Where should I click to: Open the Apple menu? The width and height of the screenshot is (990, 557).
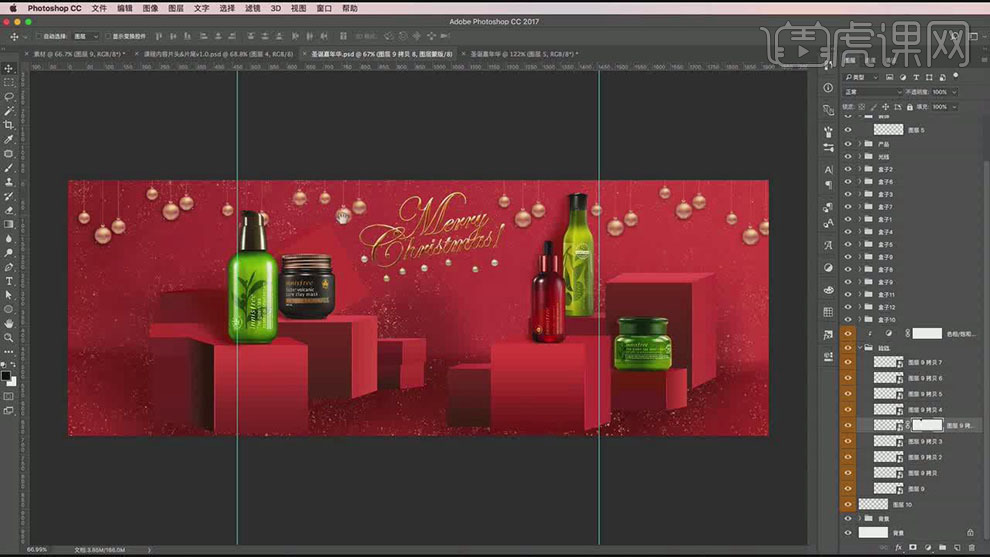(13, 8)
